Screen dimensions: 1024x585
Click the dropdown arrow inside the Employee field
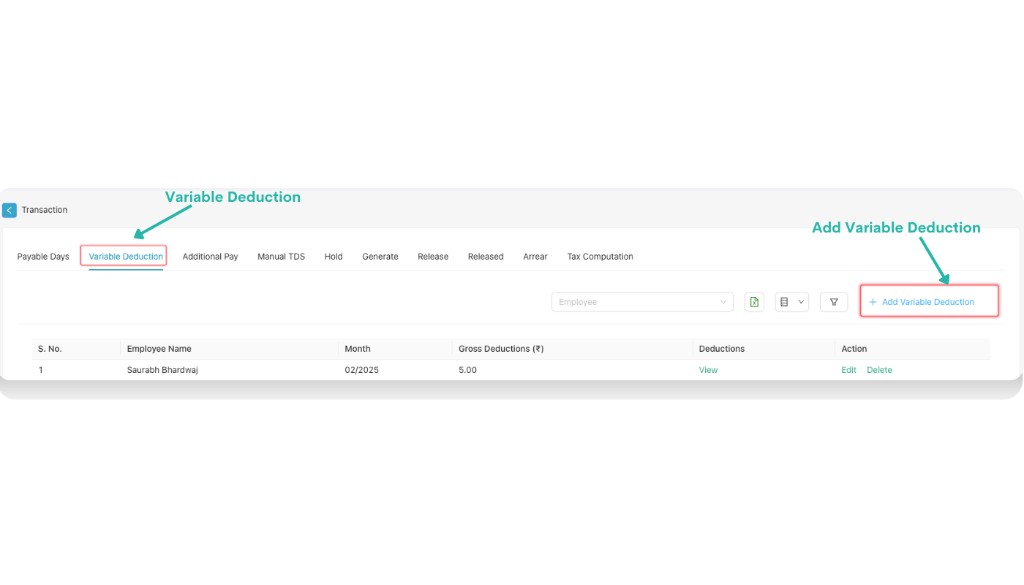tap(723, 301)
